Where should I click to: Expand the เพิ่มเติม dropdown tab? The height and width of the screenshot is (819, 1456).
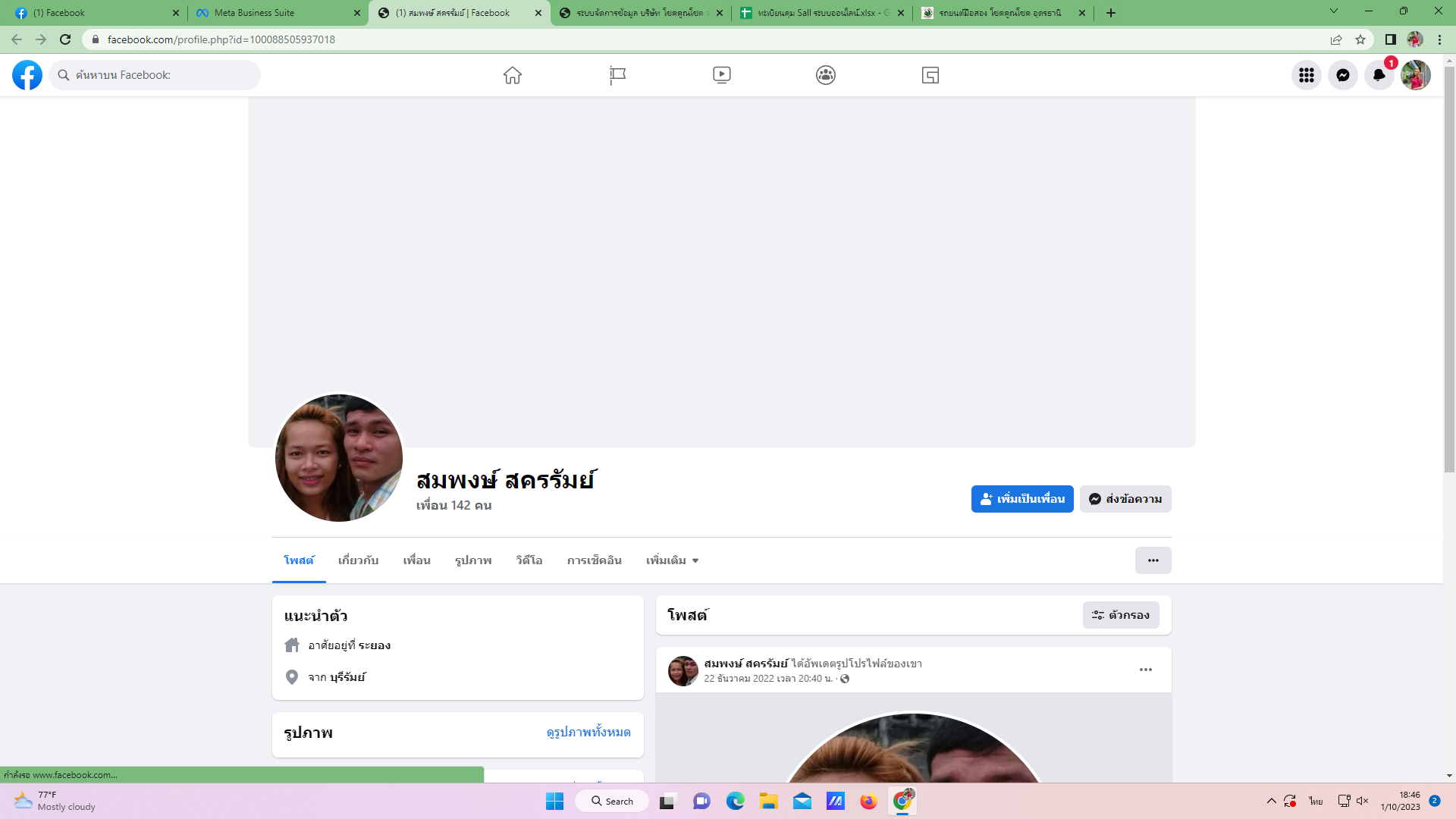(x=673, y=560)
